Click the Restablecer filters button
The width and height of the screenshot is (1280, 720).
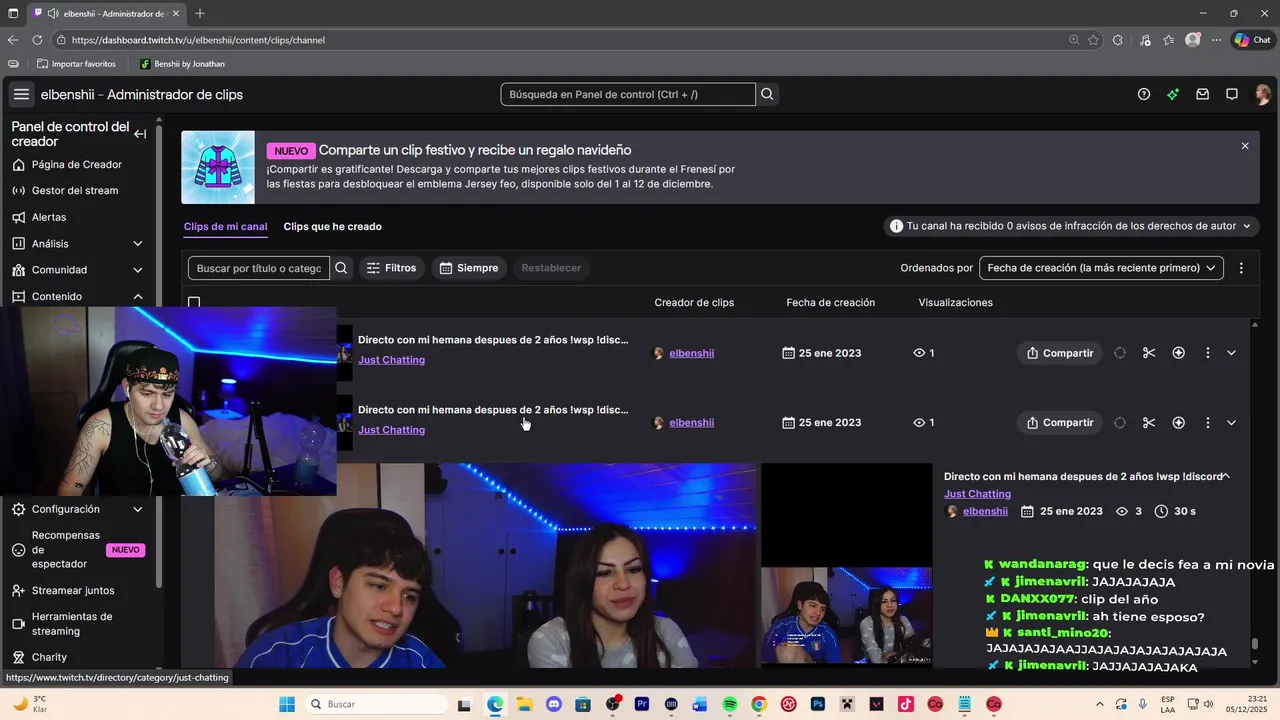tap(551, 268)
